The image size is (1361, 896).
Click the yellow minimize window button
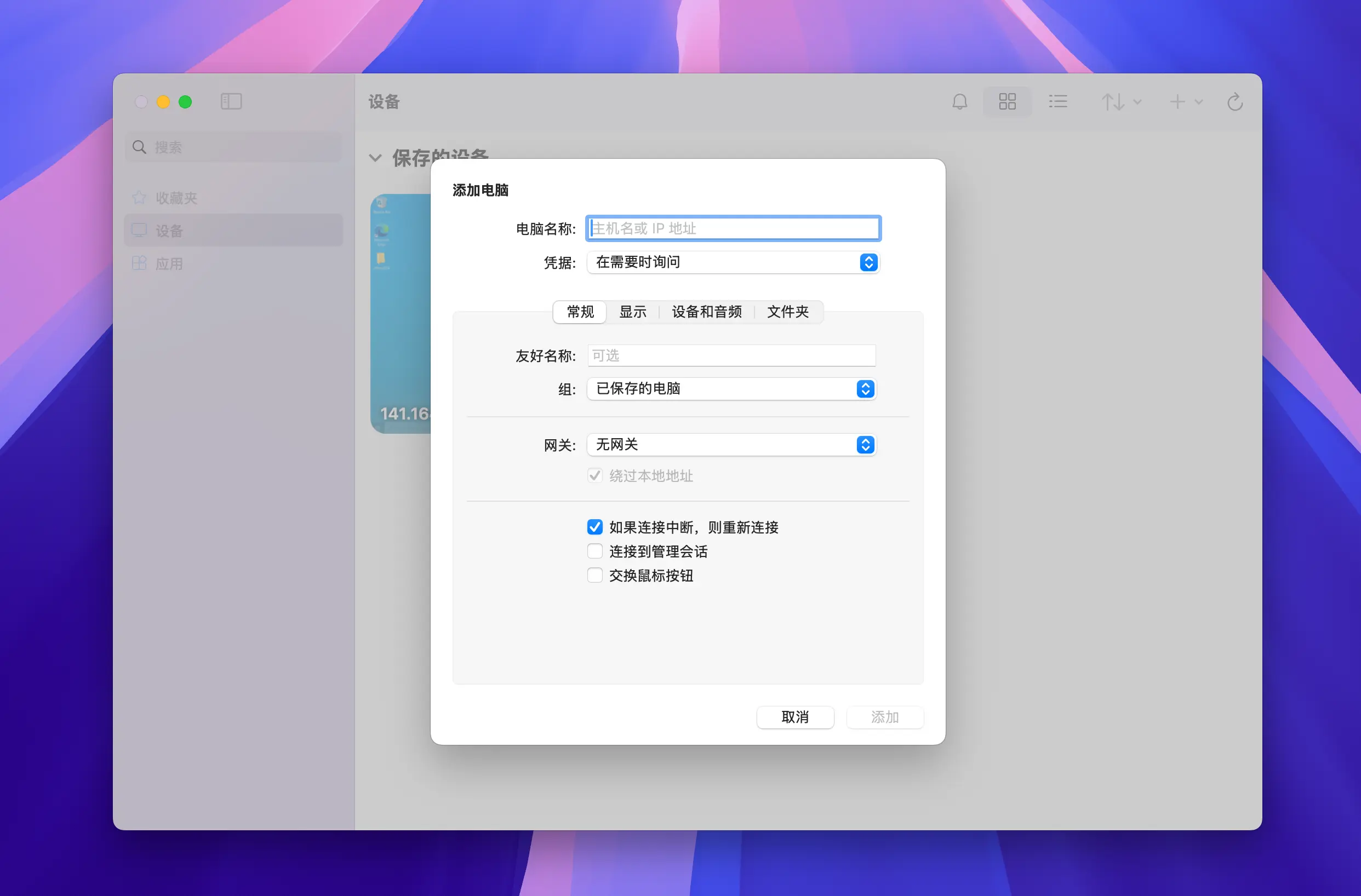click(x=163, y=102)
